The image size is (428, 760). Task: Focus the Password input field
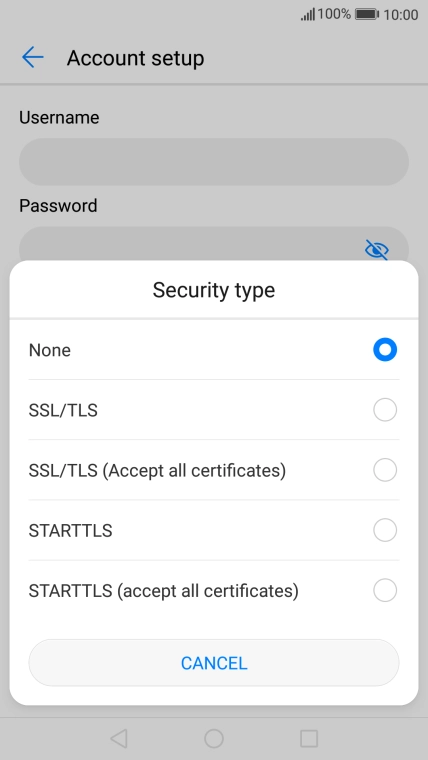coord(214,245)
